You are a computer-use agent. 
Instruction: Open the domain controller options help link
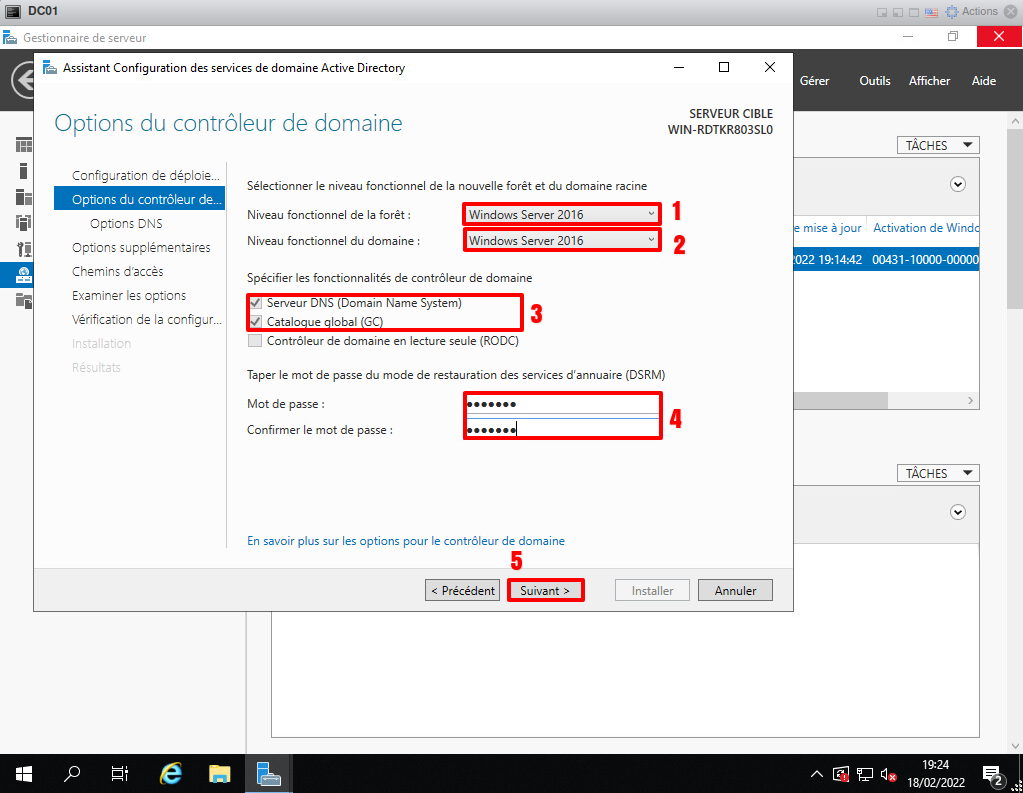tap(405, 541)
